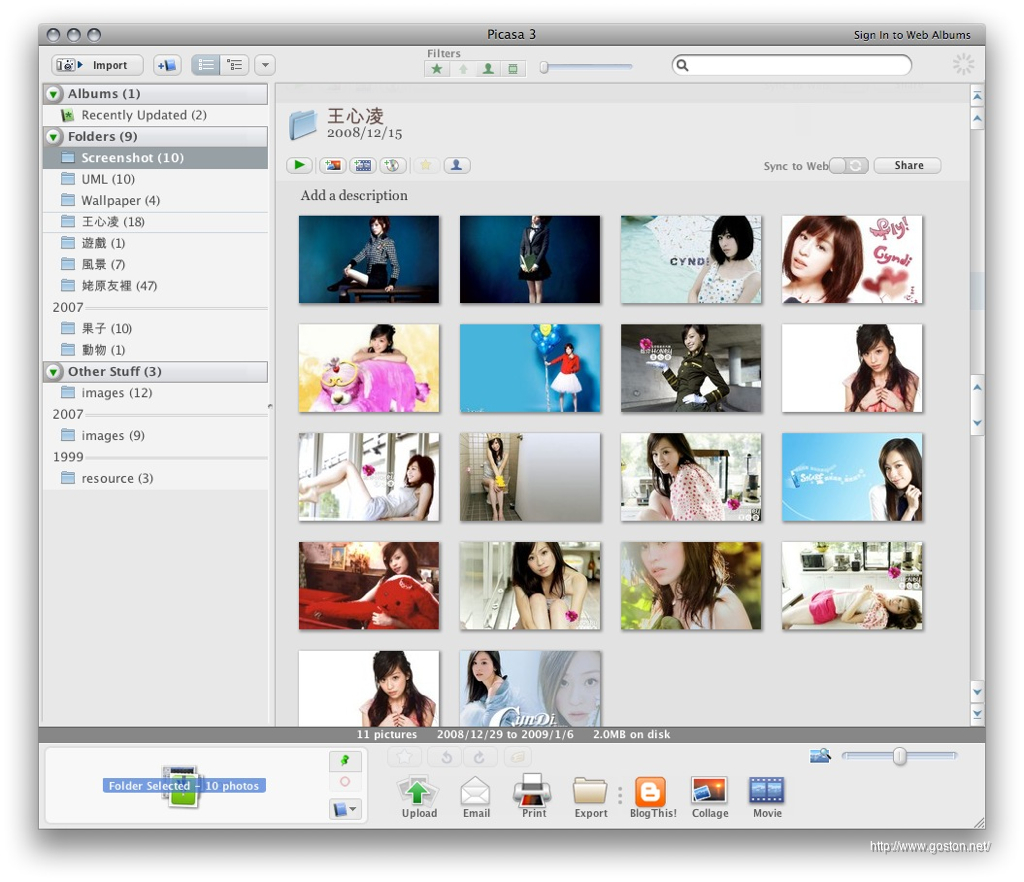The width and height of the screenshot is (1024, 882).
Task: Play slideshow with the green play button
Action: coord(299,166)
